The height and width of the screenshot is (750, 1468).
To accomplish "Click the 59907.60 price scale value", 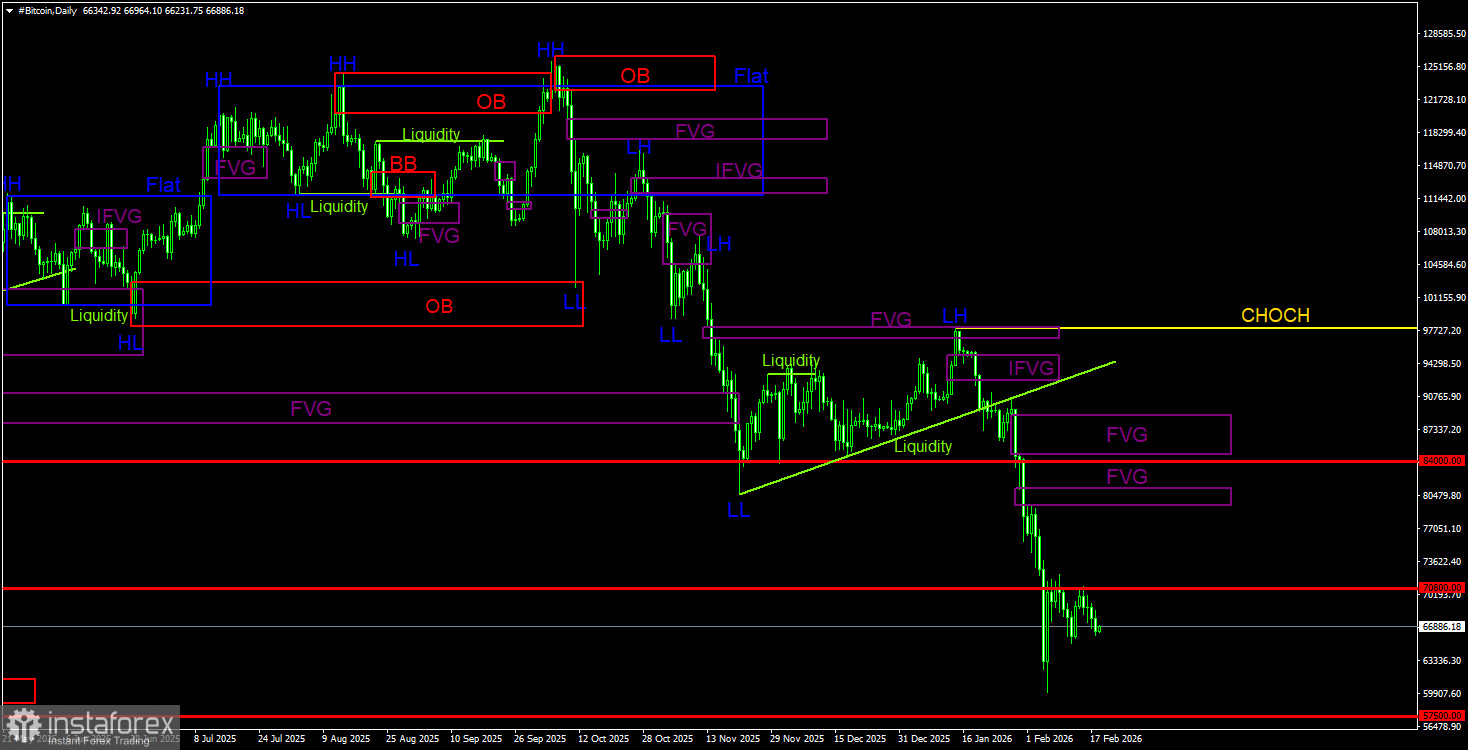I will (x=1444, y=694).
